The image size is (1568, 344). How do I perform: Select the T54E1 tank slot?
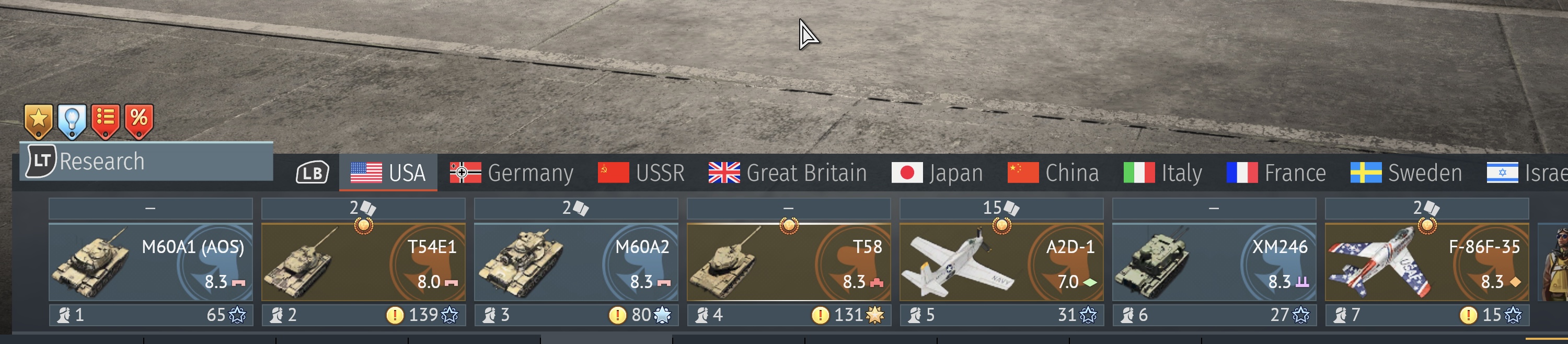(x=363, y=262)
